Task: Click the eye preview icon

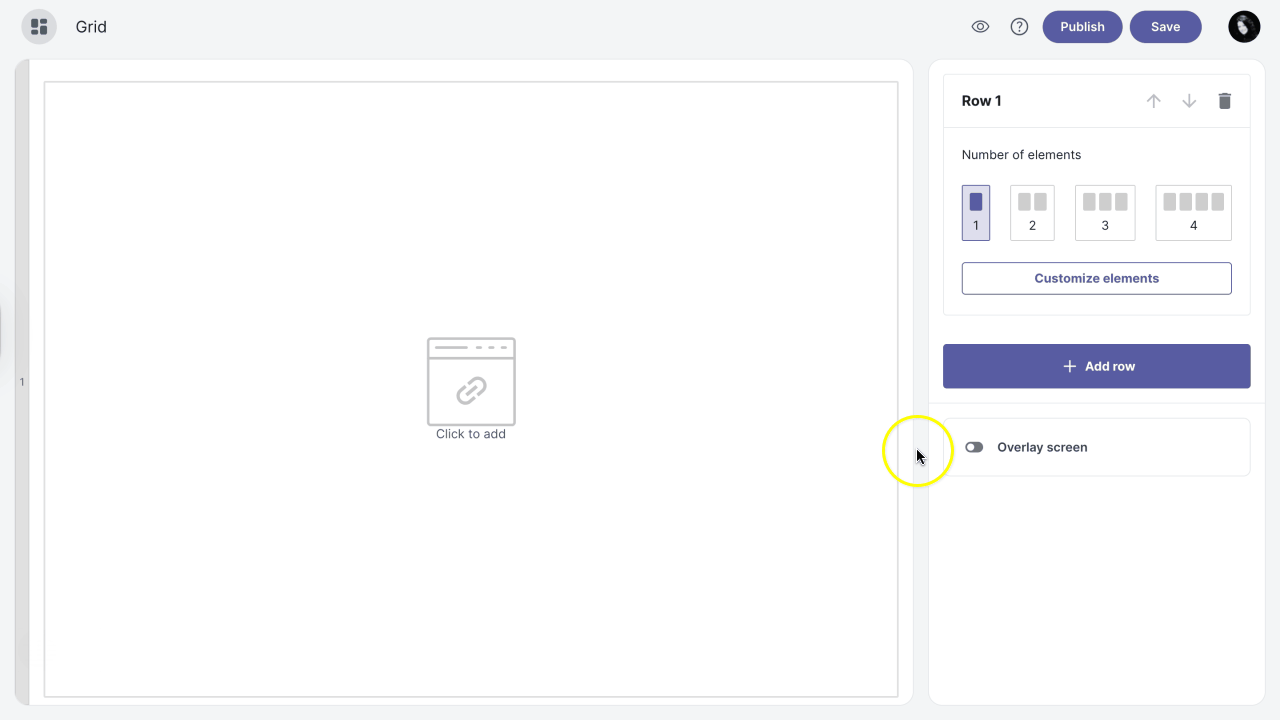Action: pyautogui.click(x=980, y=27)
